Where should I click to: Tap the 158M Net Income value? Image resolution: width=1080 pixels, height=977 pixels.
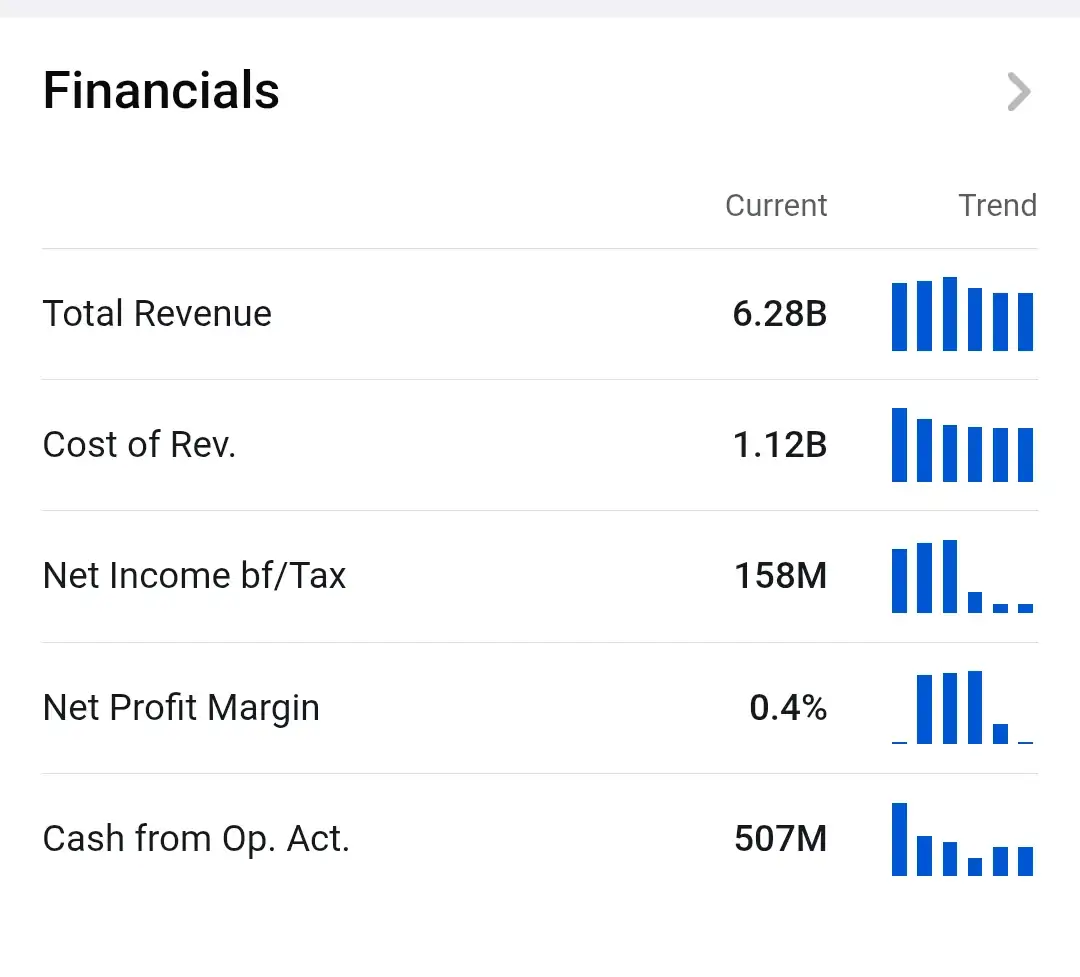781,576
